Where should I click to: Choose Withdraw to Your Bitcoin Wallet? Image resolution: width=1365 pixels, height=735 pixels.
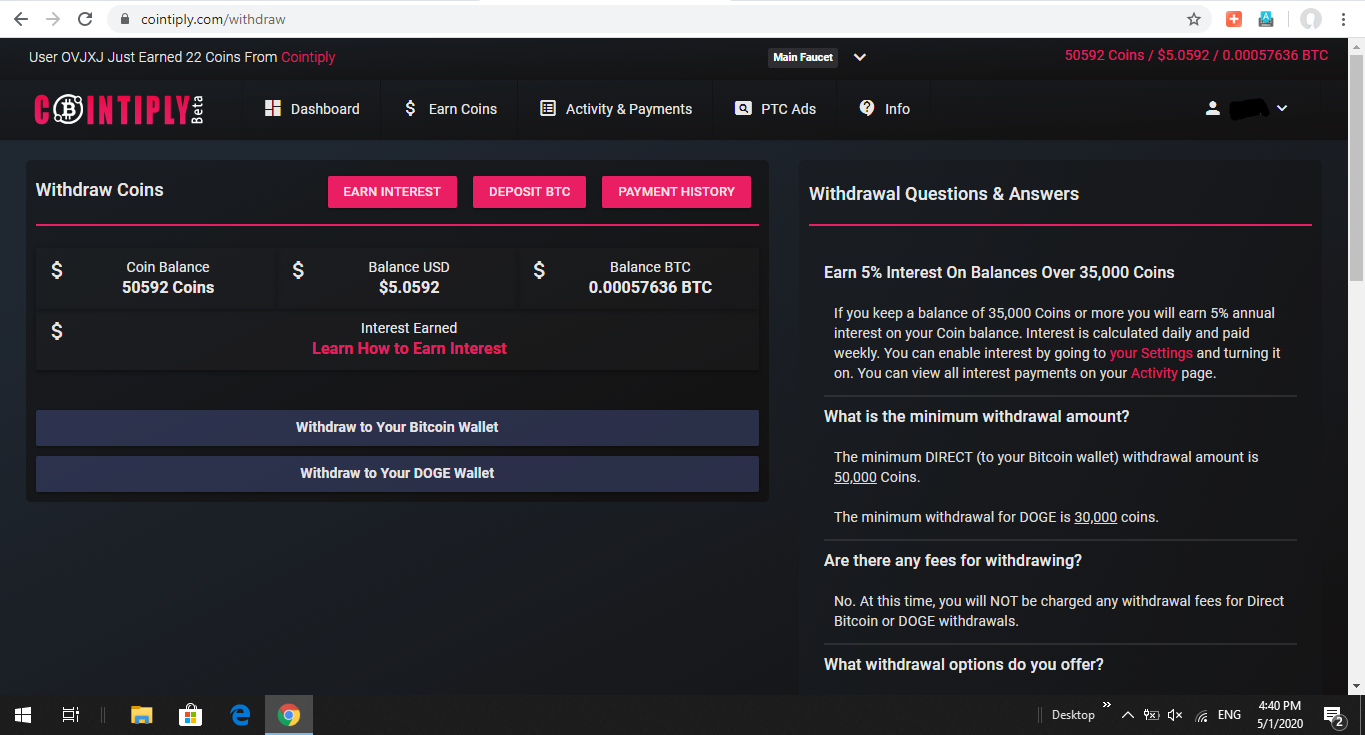(397, 427)
